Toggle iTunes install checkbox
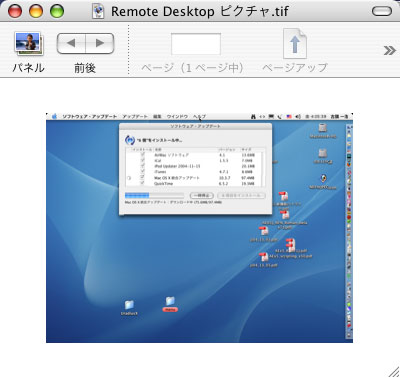The width and height of the screenshot is (400, 378). pyautogui.click(x=142, y=172)
